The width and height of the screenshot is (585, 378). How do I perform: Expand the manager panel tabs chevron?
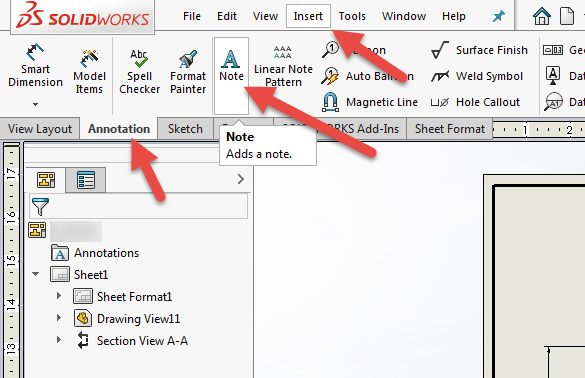[x=241, y=179]
